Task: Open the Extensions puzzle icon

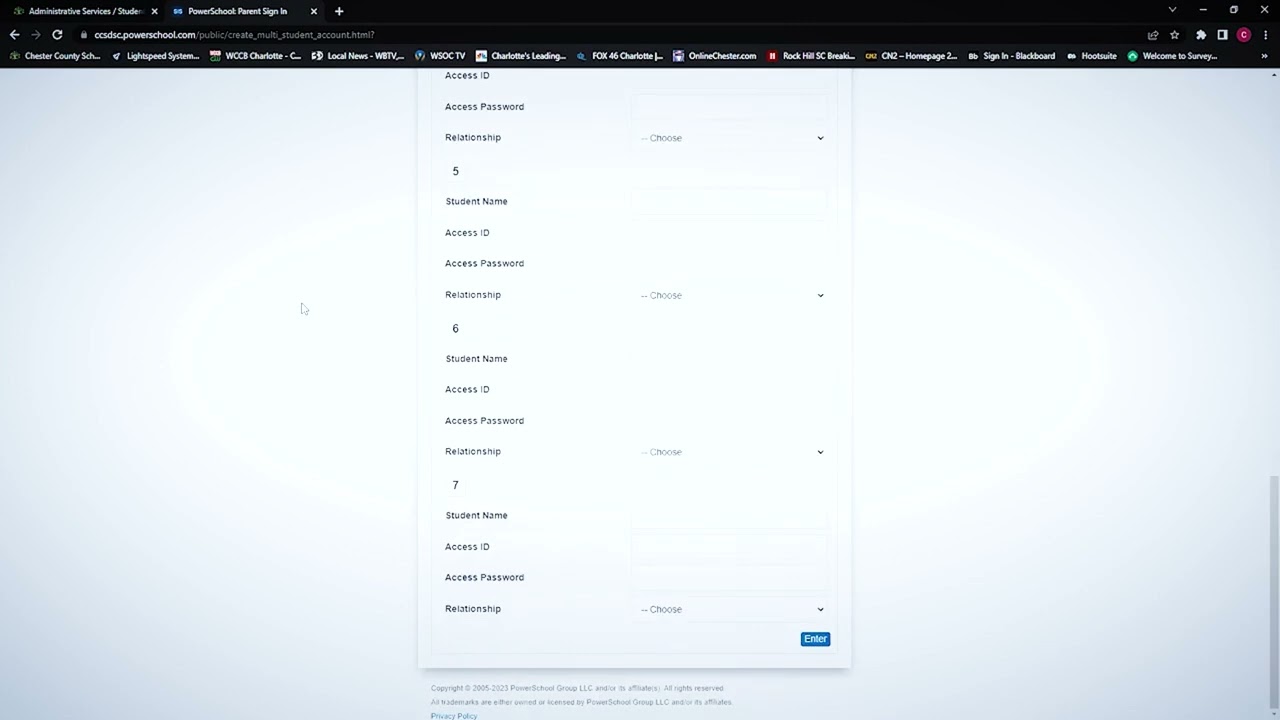Action: [x=1201, y=35]
